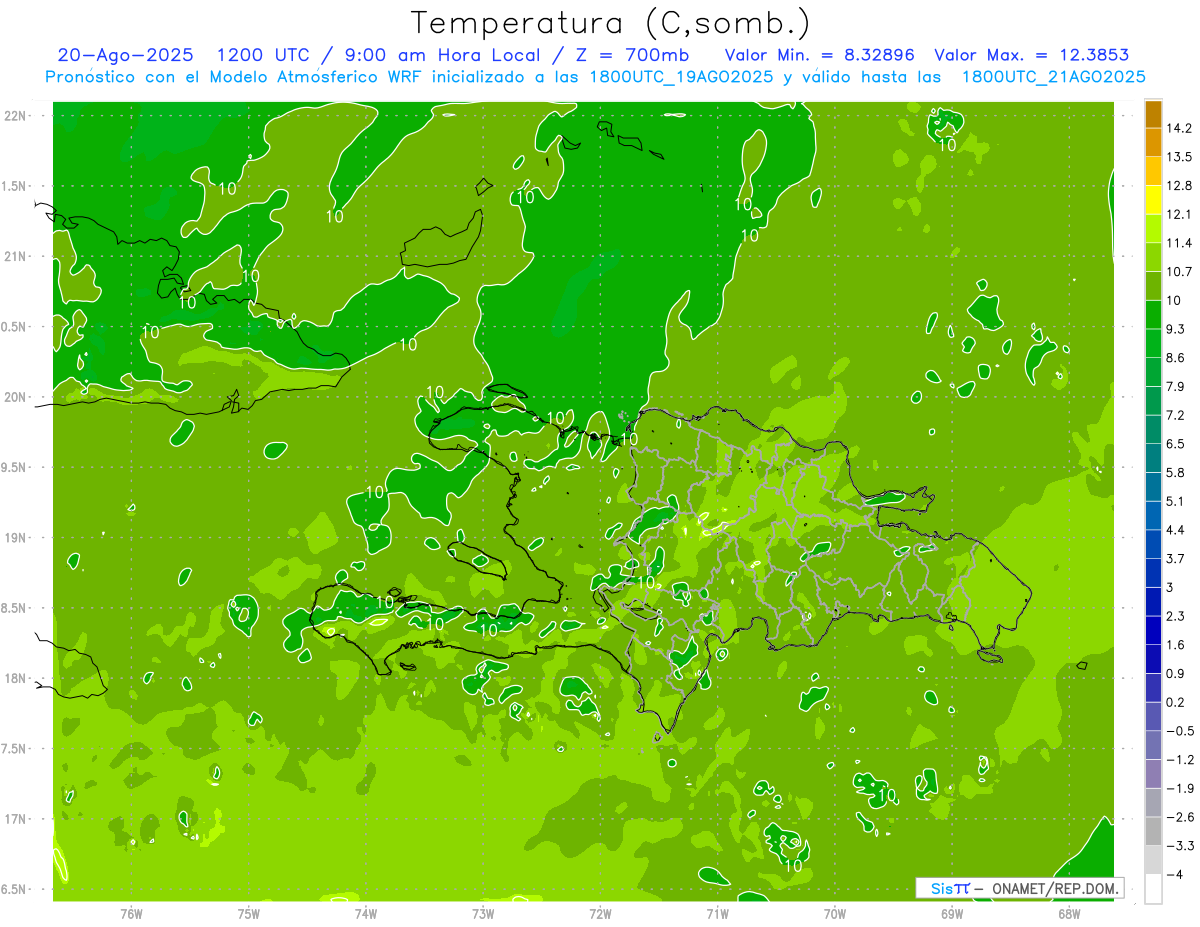
Task: Click the yellow legend band between 12.1 and 12.8
Action: click(1153, 199)
